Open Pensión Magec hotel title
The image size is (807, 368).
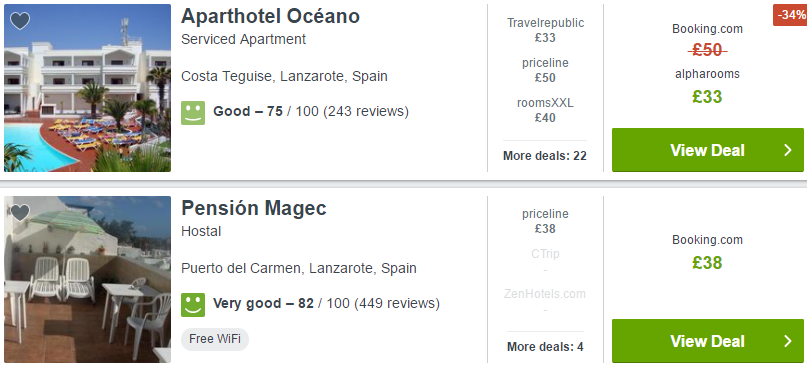click(254, 208)
